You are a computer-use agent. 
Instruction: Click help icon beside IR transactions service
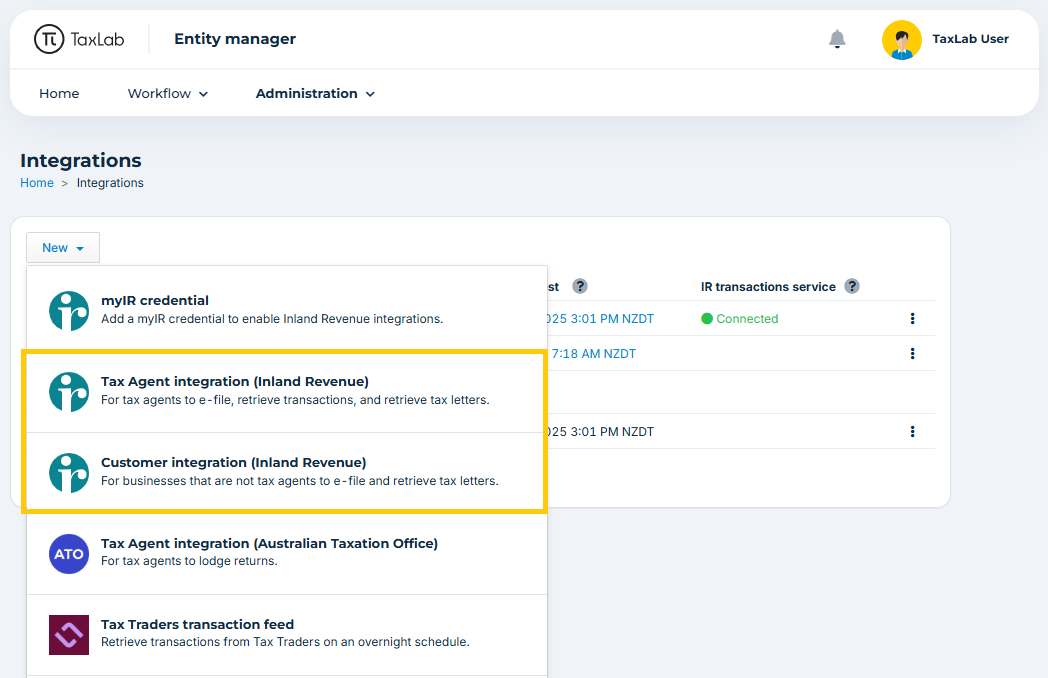[x=852, y=286]
